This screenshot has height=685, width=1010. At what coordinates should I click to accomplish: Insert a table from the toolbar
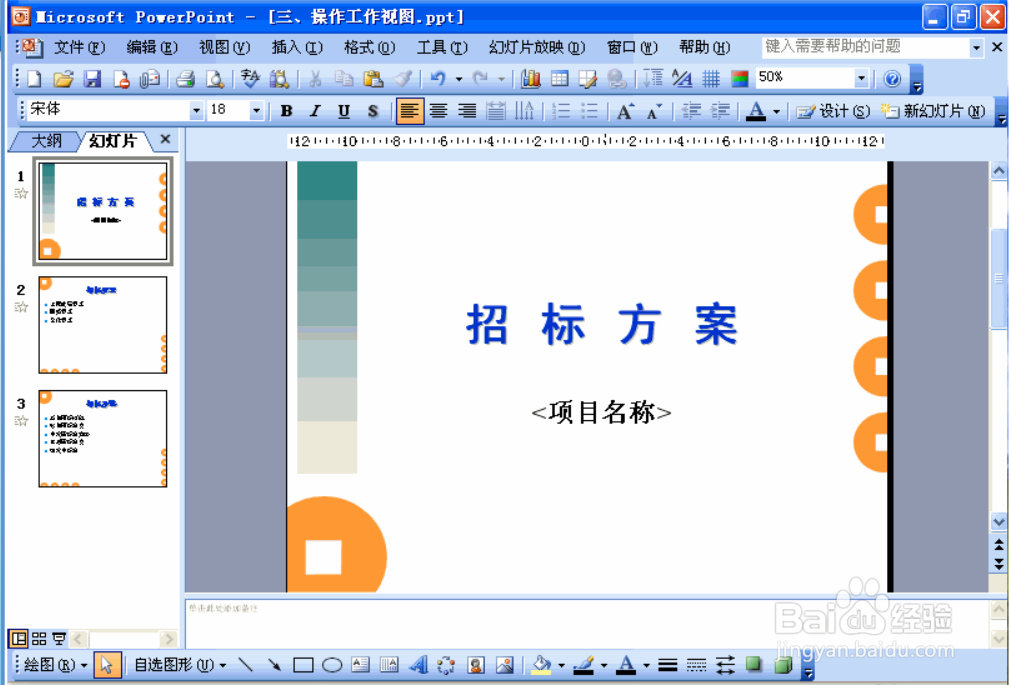tap(560, 79)
